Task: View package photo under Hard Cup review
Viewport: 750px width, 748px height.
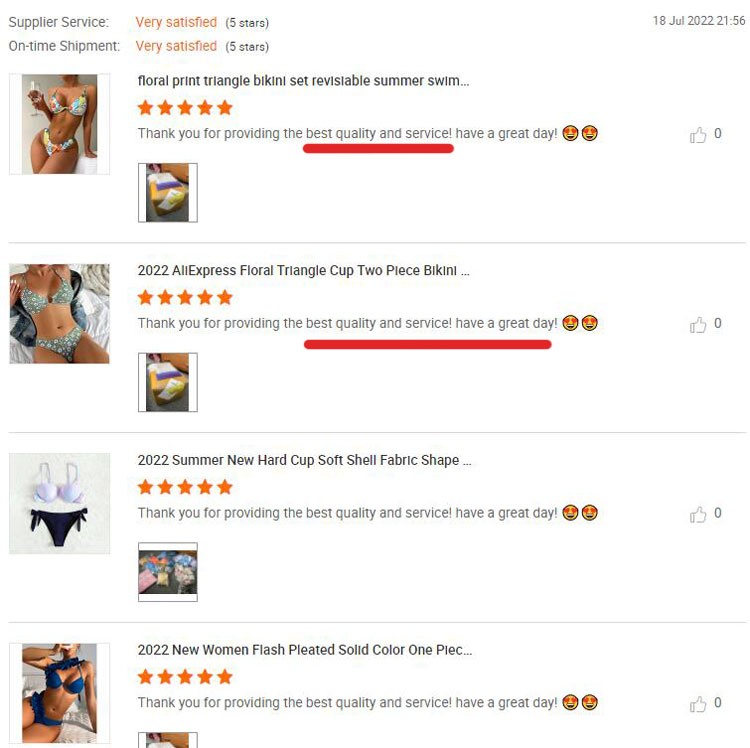Action: coord(168,572)
